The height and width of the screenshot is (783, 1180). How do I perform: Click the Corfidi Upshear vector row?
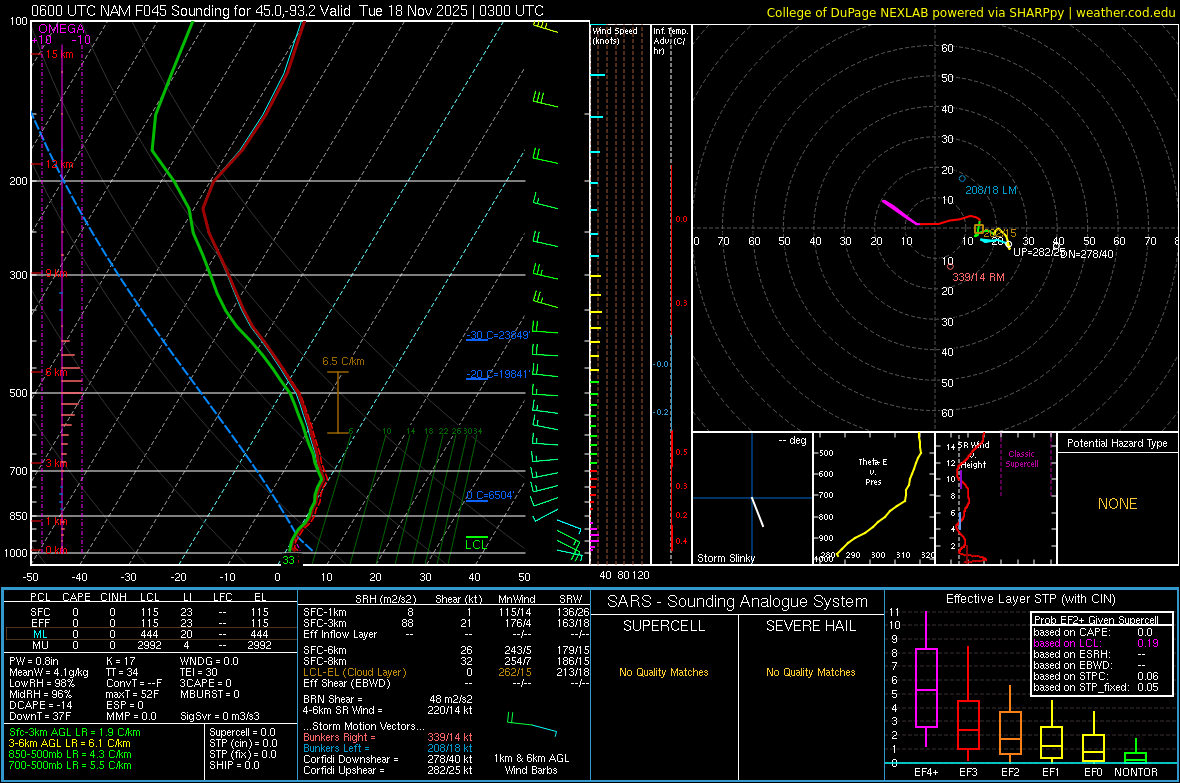[388, 770]
